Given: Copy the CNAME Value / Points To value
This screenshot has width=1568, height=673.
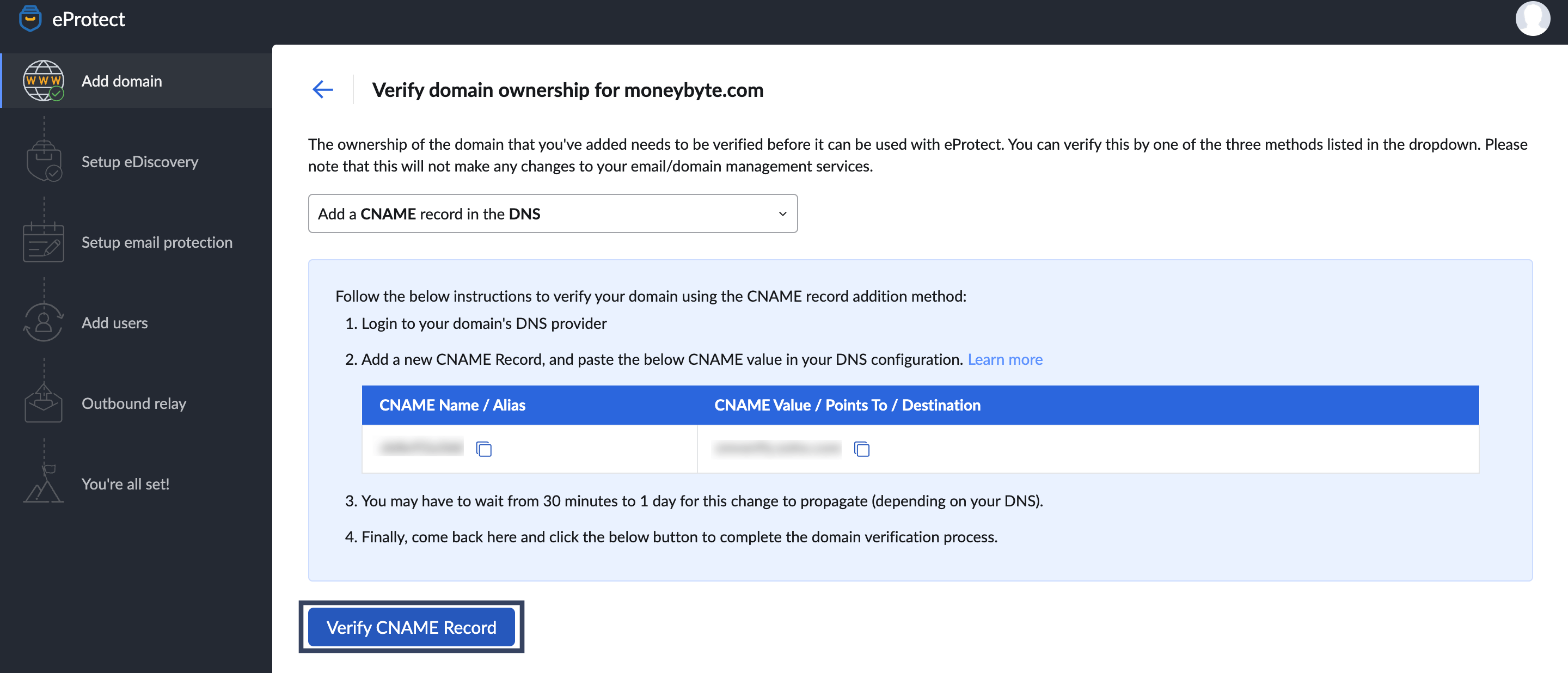Looking at the screenshot, I should pyautogui.click(x=861, y=449).
